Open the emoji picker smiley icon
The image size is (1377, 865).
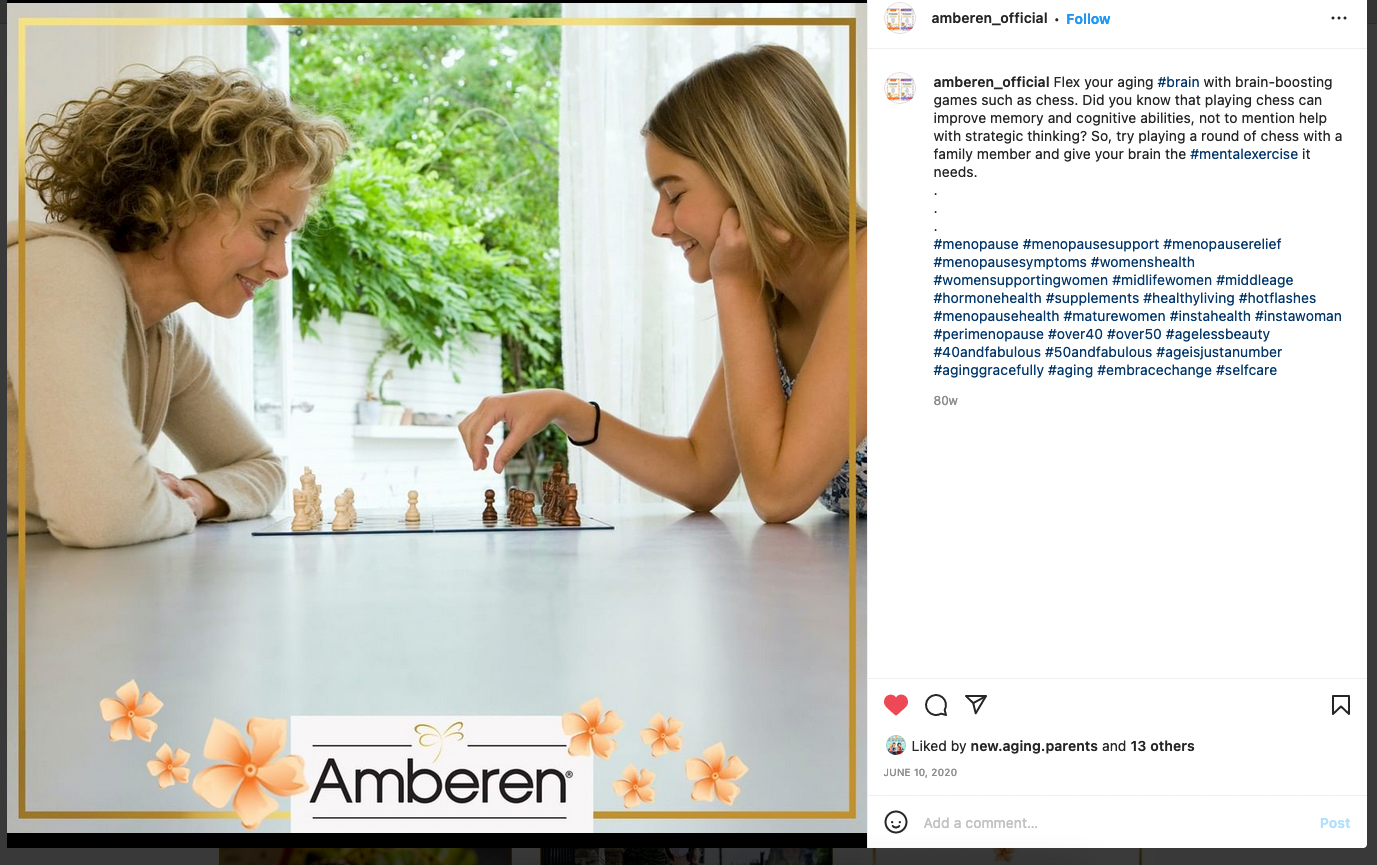click(896, 822)
